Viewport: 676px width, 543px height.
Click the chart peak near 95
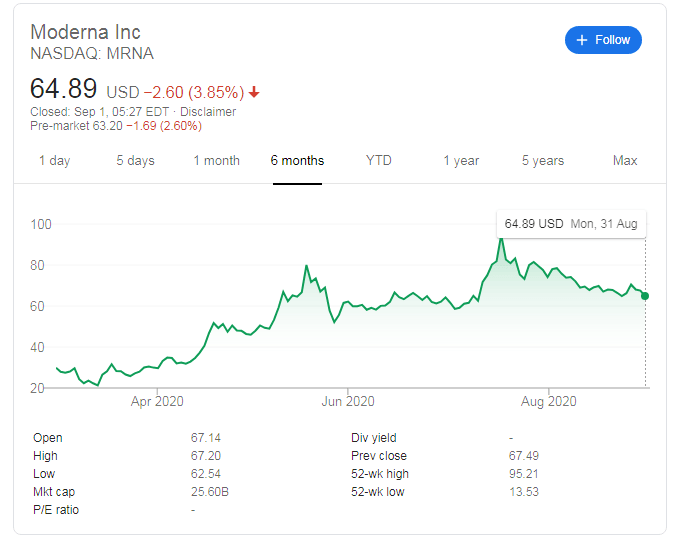pyautogui.click(x=501, y=238)
